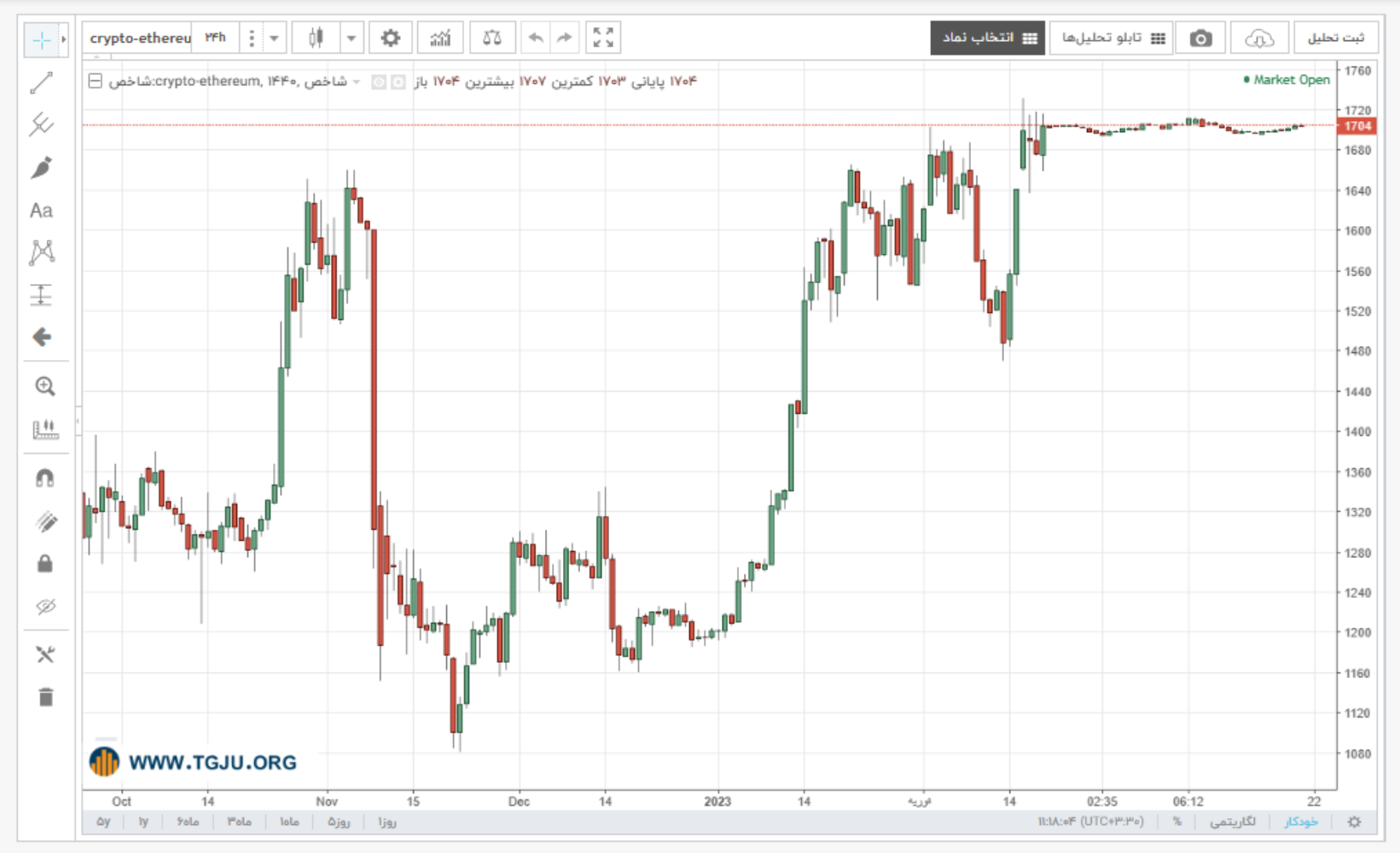Open the indicators chart icon

click(x=440, y=38)
